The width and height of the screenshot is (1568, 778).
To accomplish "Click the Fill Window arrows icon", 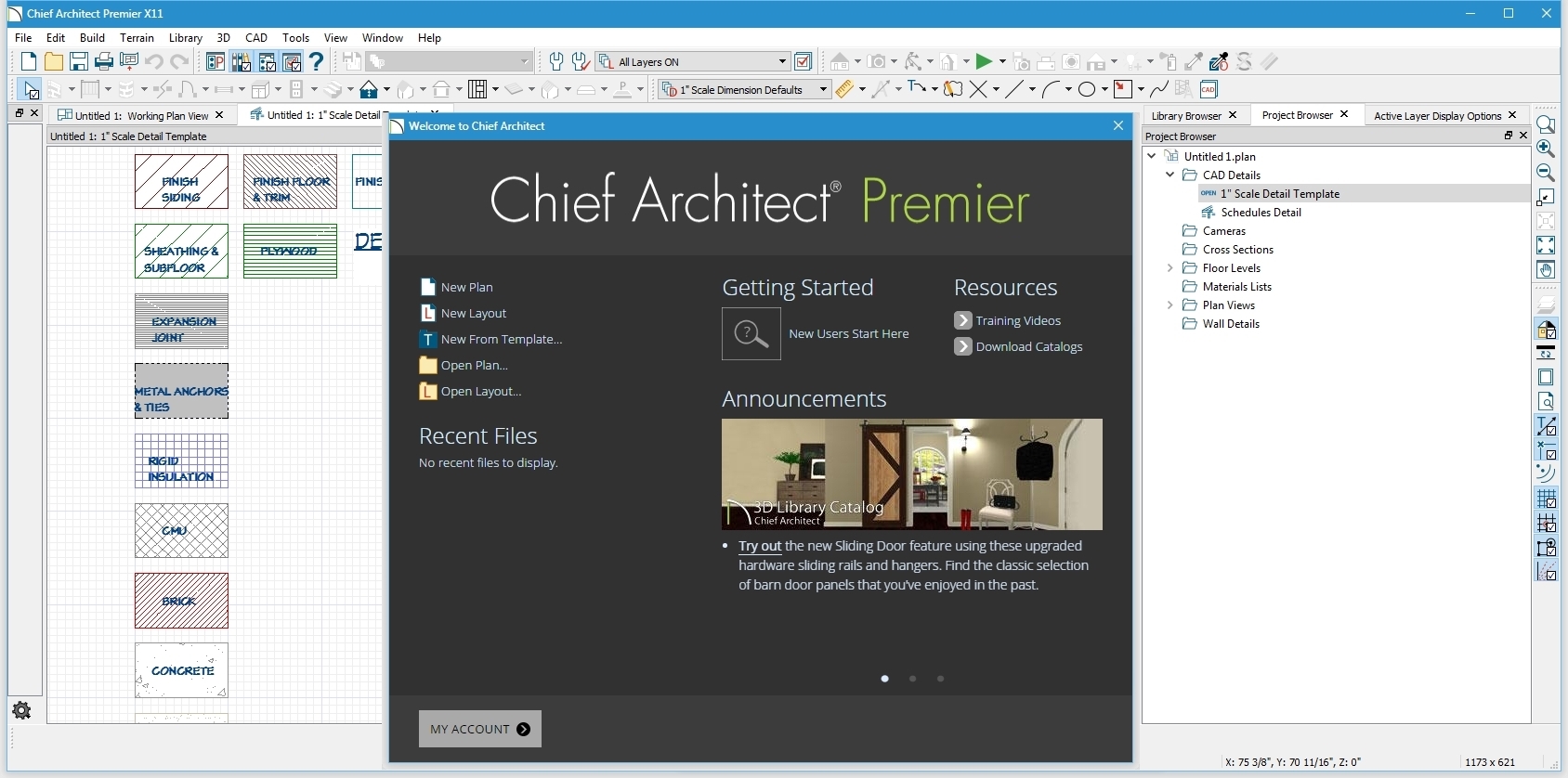I will coord(1546,245).
